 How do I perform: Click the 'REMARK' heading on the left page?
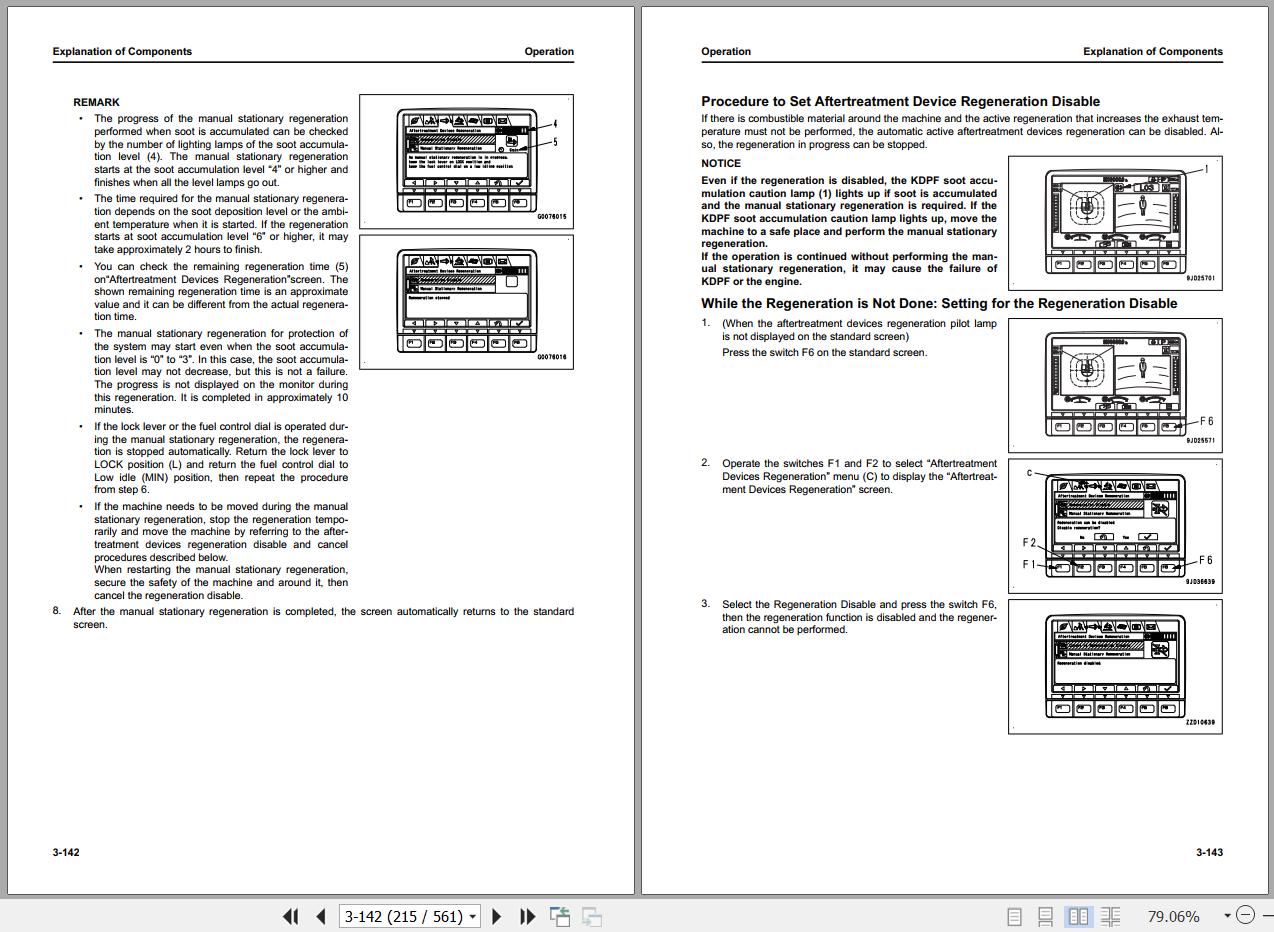(96, 102)
